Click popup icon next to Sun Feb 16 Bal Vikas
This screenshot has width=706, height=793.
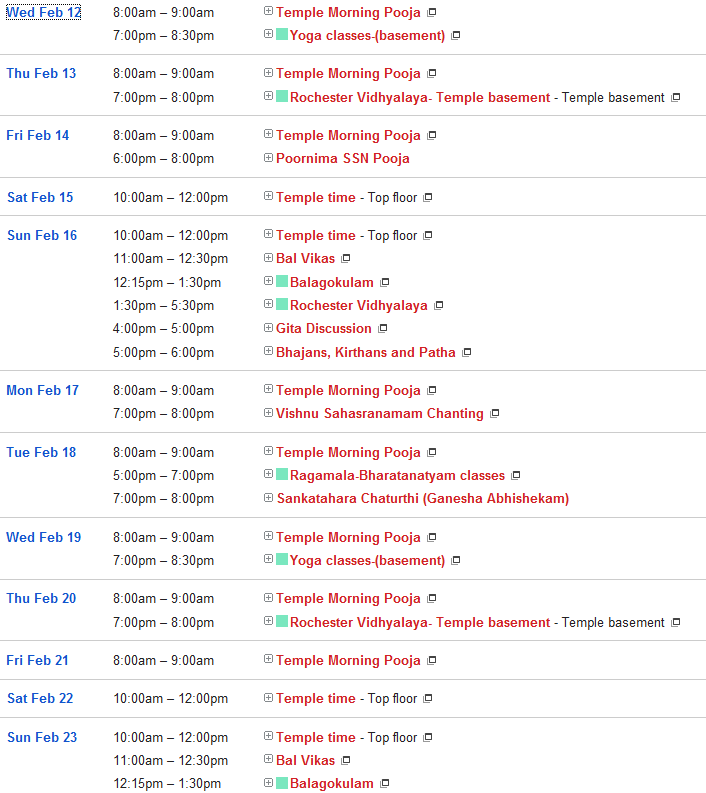pos(346,259)
